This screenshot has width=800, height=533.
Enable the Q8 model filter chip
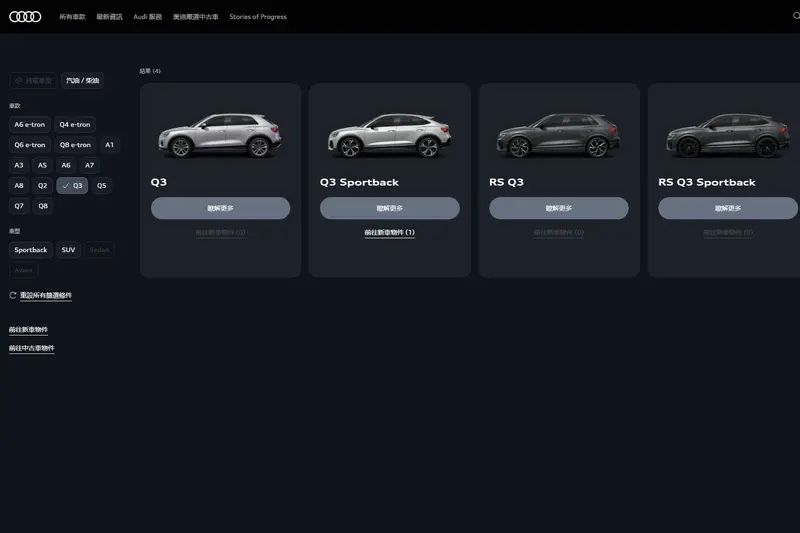43,206
